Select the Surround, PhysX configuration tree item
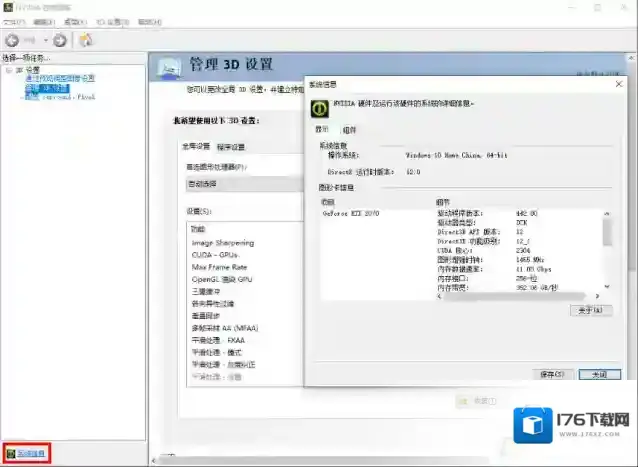This screenshot has height=467, width=638. click(x=60, y=97)
